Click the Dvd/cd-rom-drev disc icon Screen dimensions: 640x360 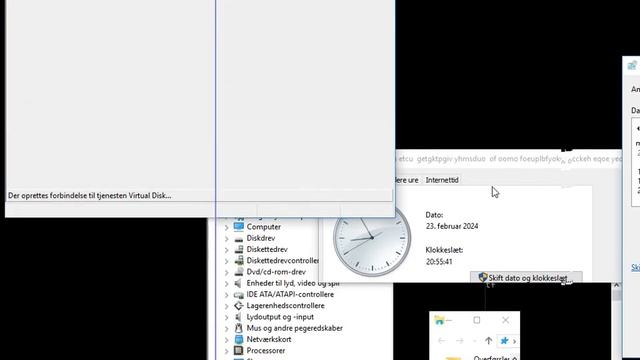pyautogui.click(x=239, y=272)
